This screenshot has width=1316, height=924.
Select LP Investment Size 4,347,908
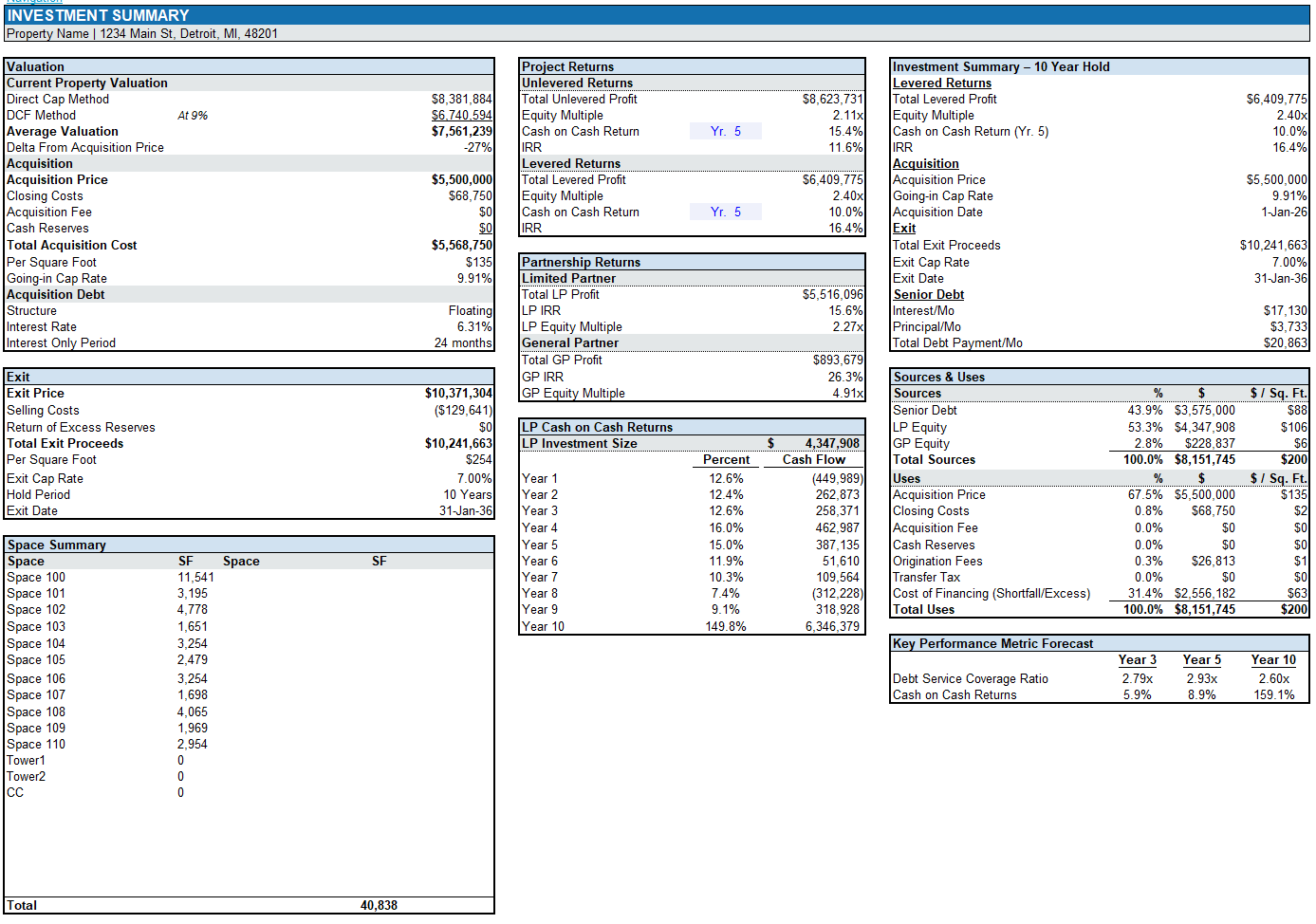coord(832,443)
